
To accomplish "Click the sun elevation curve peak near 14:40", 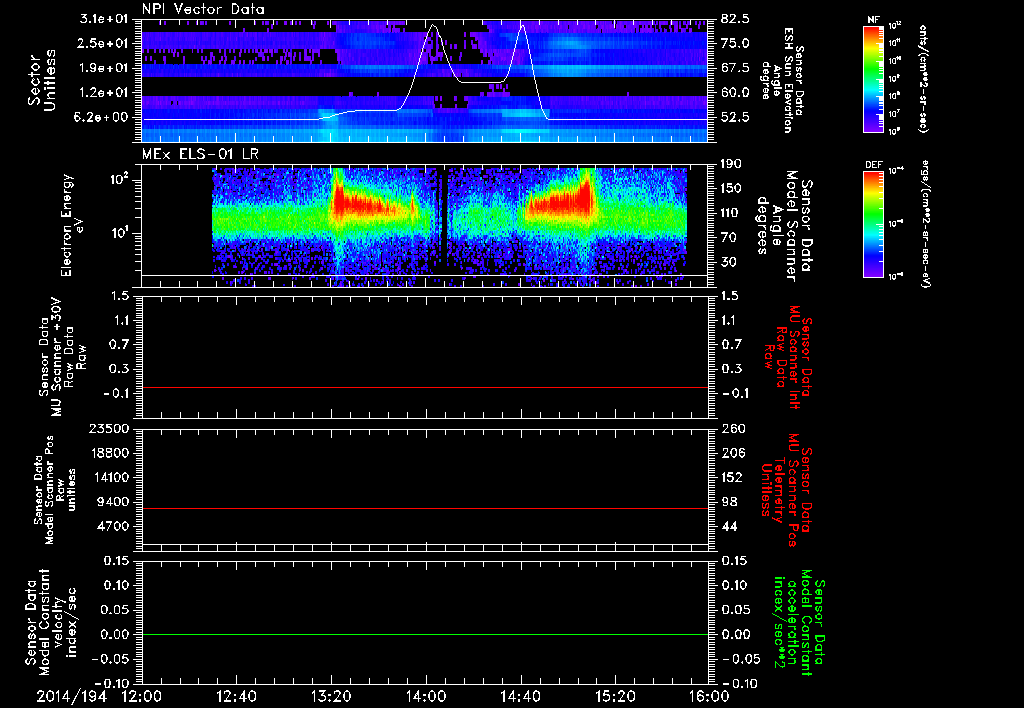I will [x=522, y=26].
